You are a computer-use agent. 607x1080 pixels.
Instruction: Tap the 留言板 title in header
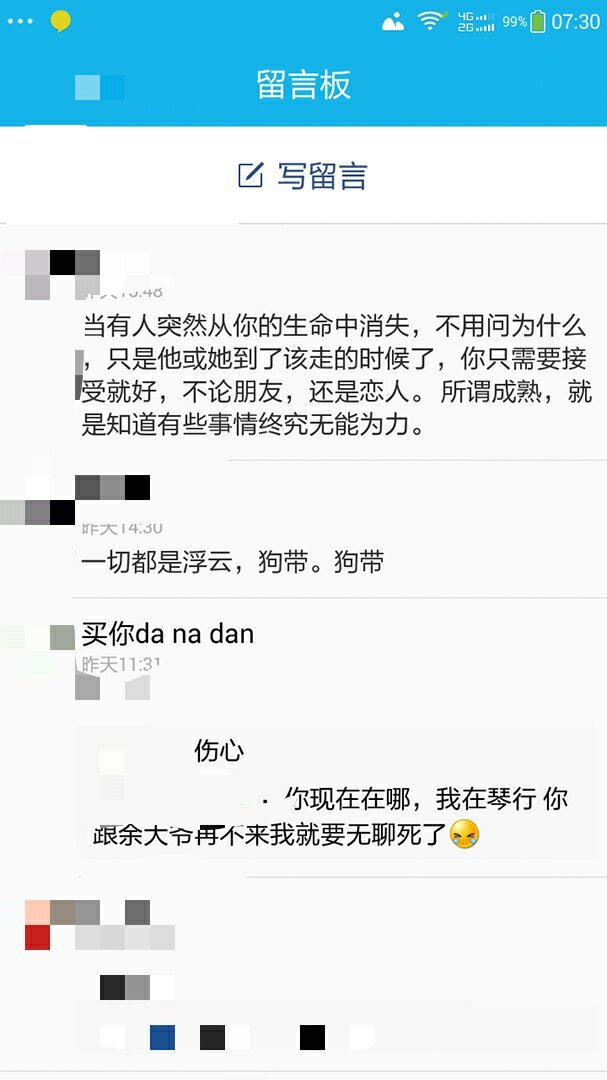tap(304, 85)
